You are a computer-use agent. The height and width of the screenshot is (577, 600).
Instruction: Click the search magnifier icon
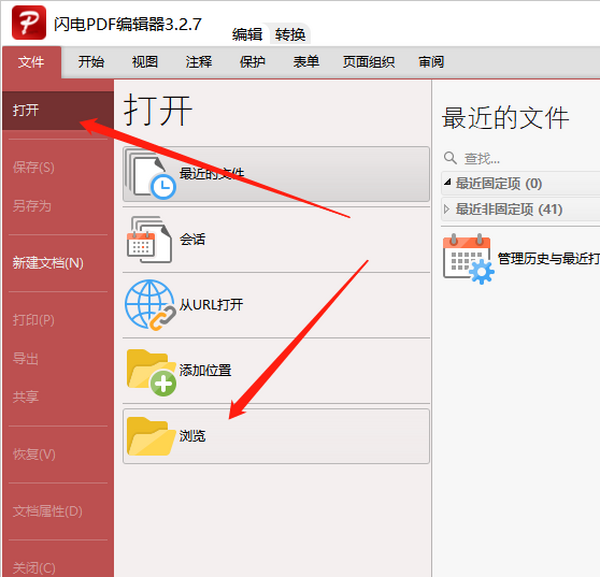pos(450,158)
